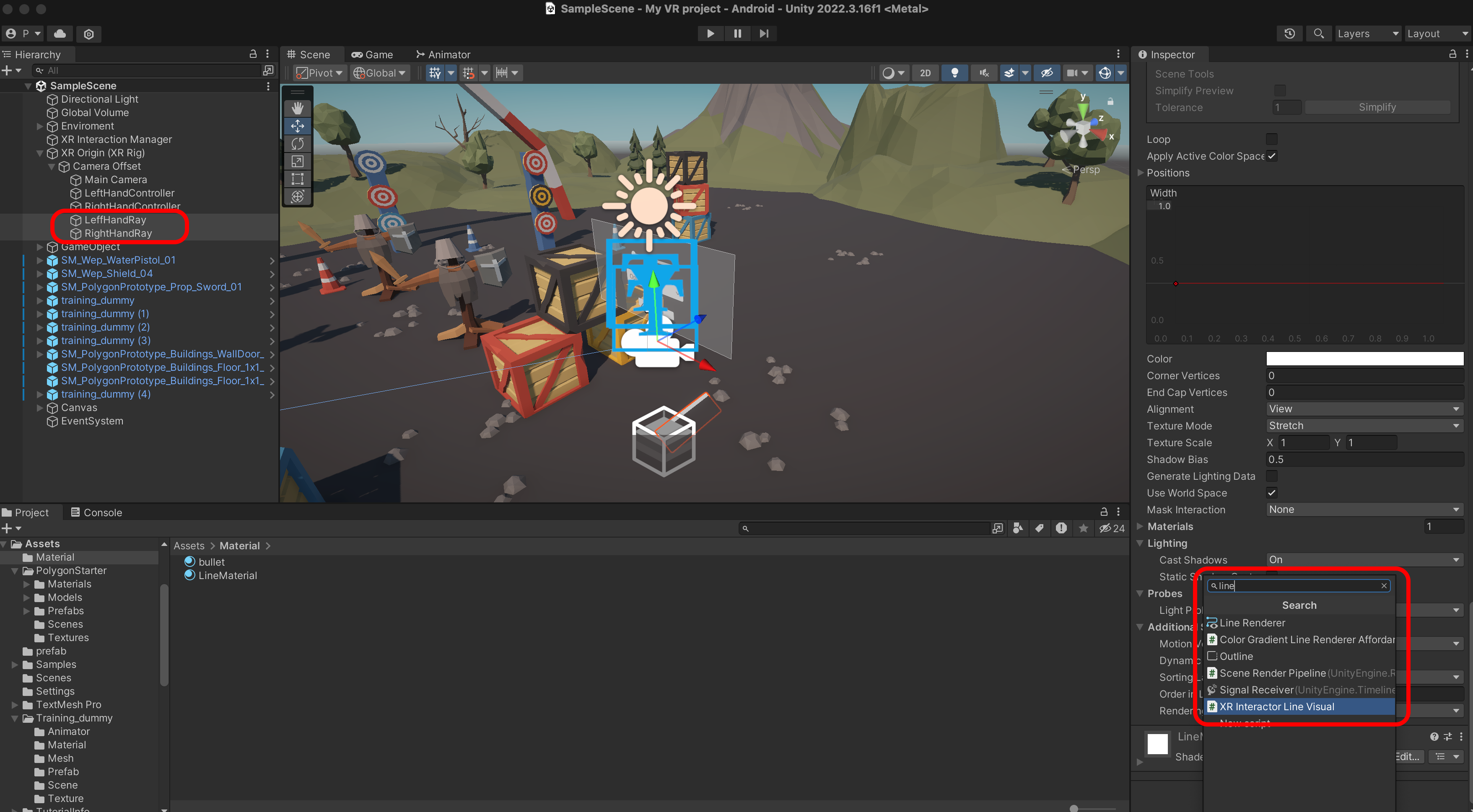Viewport: 1473px width, 812px height.
Task: Open the Alignment dropdown
Action: click(x=1364, y=409)
